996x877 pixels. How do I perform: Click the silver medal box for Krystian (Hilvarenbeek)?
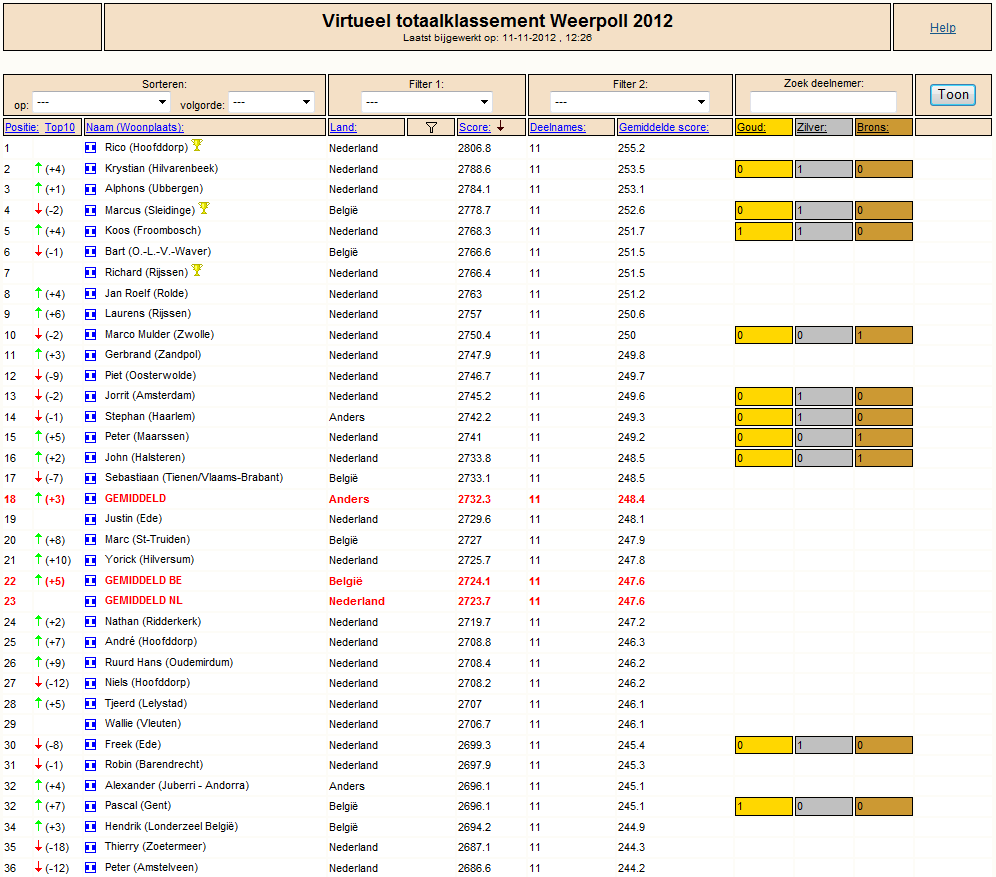click(x=823, y=169)
